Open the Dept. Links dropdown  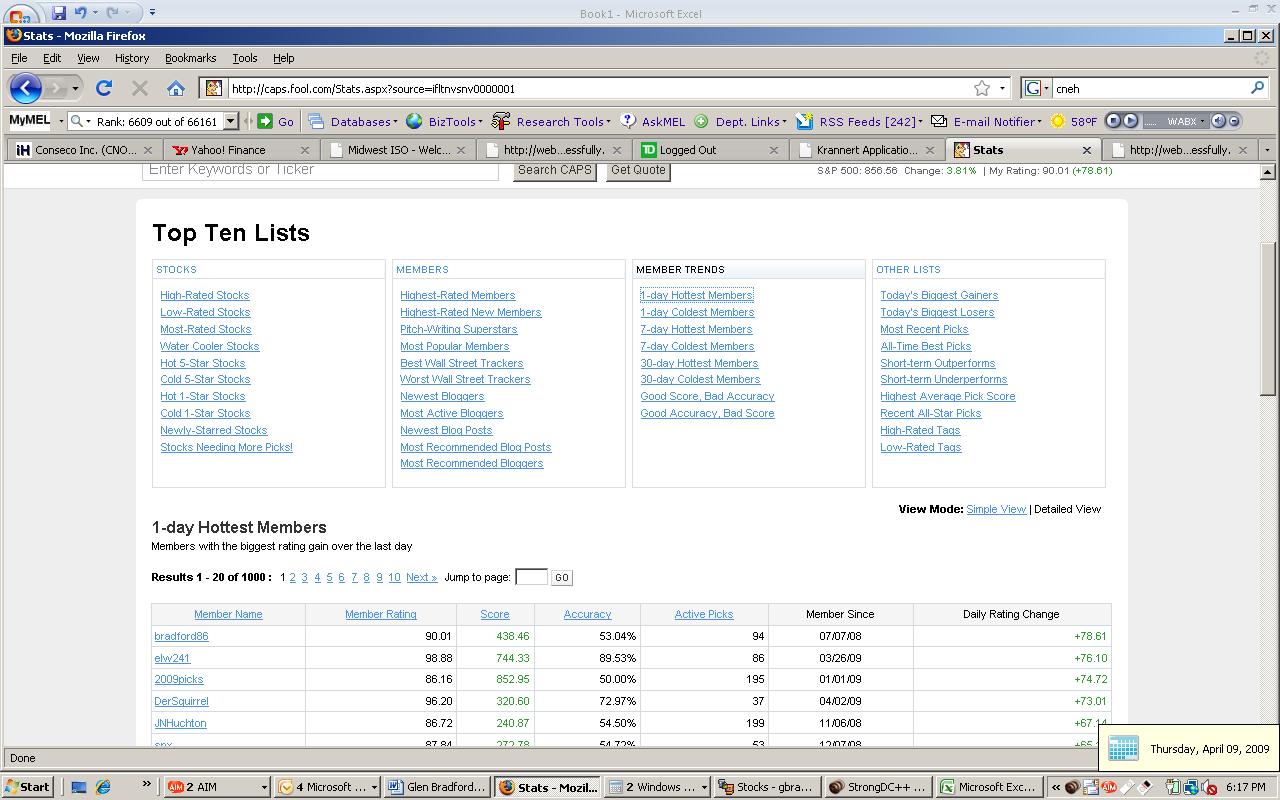(x=740, y=121)
